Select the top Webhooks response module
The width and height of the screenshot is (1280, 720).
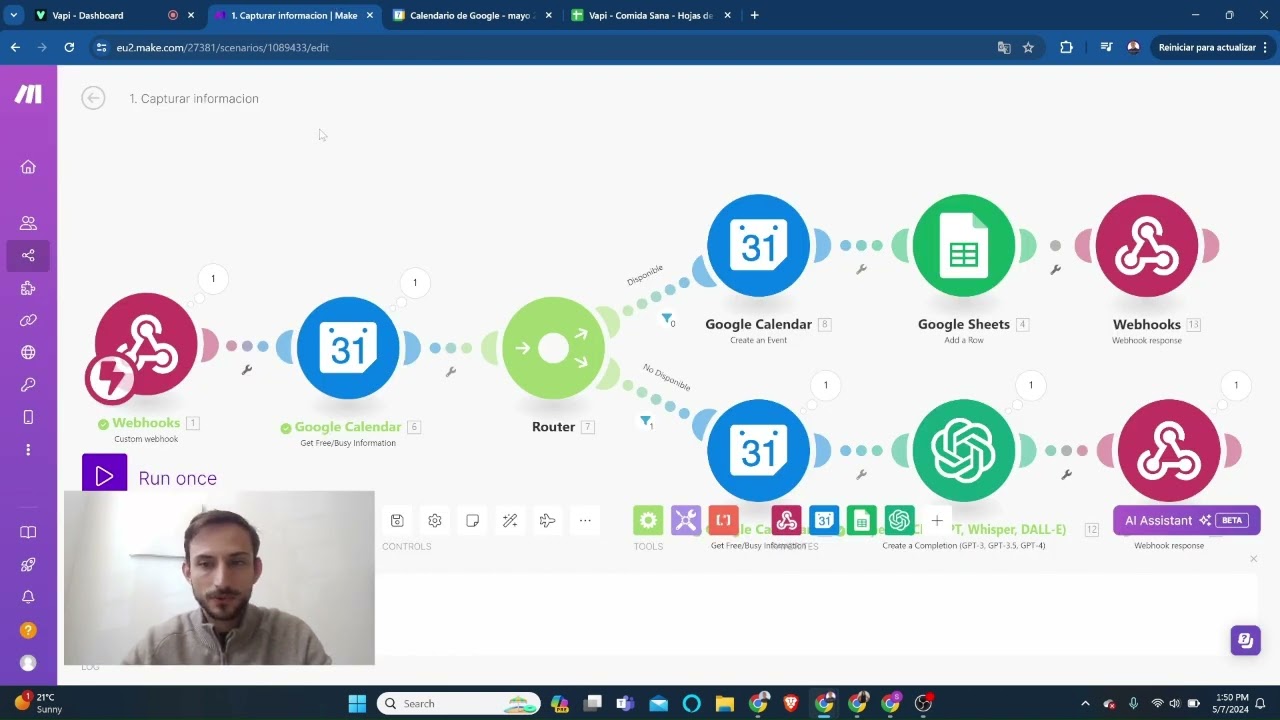click(x=1146, y=246)
